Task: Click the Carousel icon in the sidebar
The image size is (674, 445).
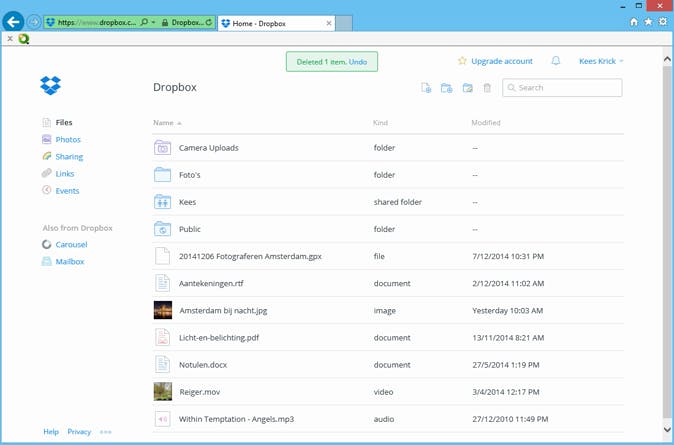Action: [46, 244]
